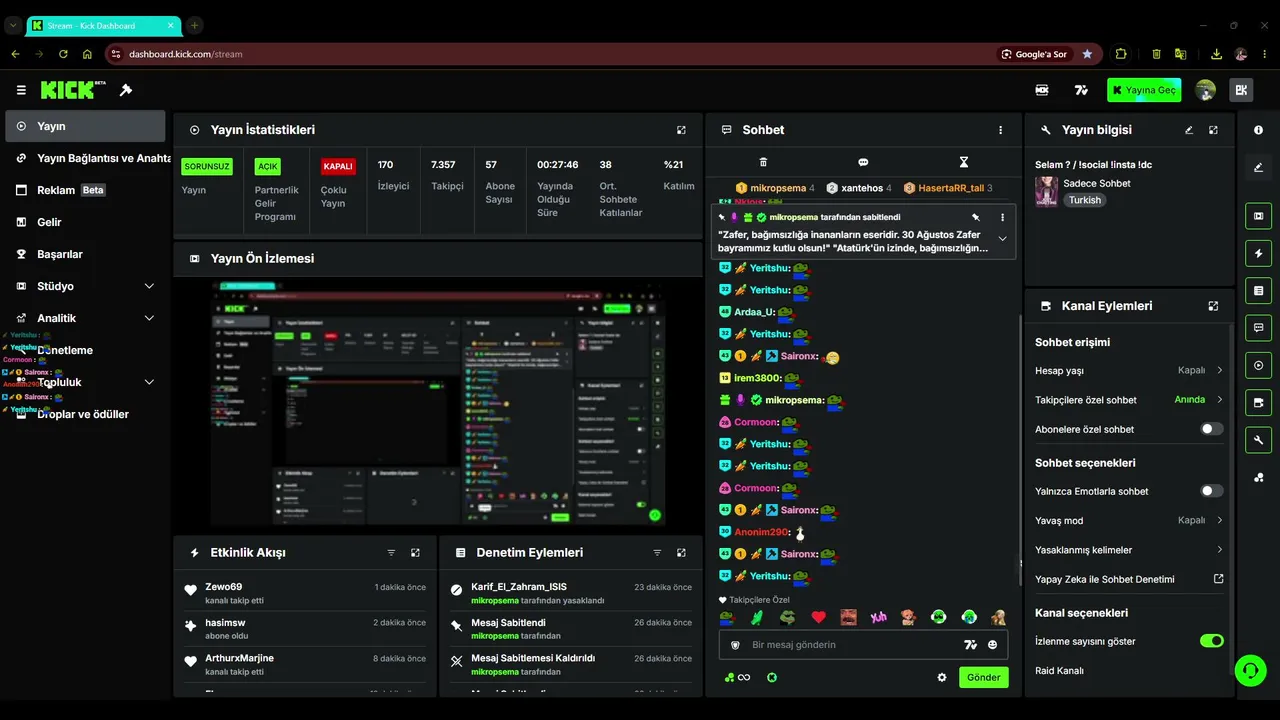Open Başarılar in sidebar

click(85, 254)
